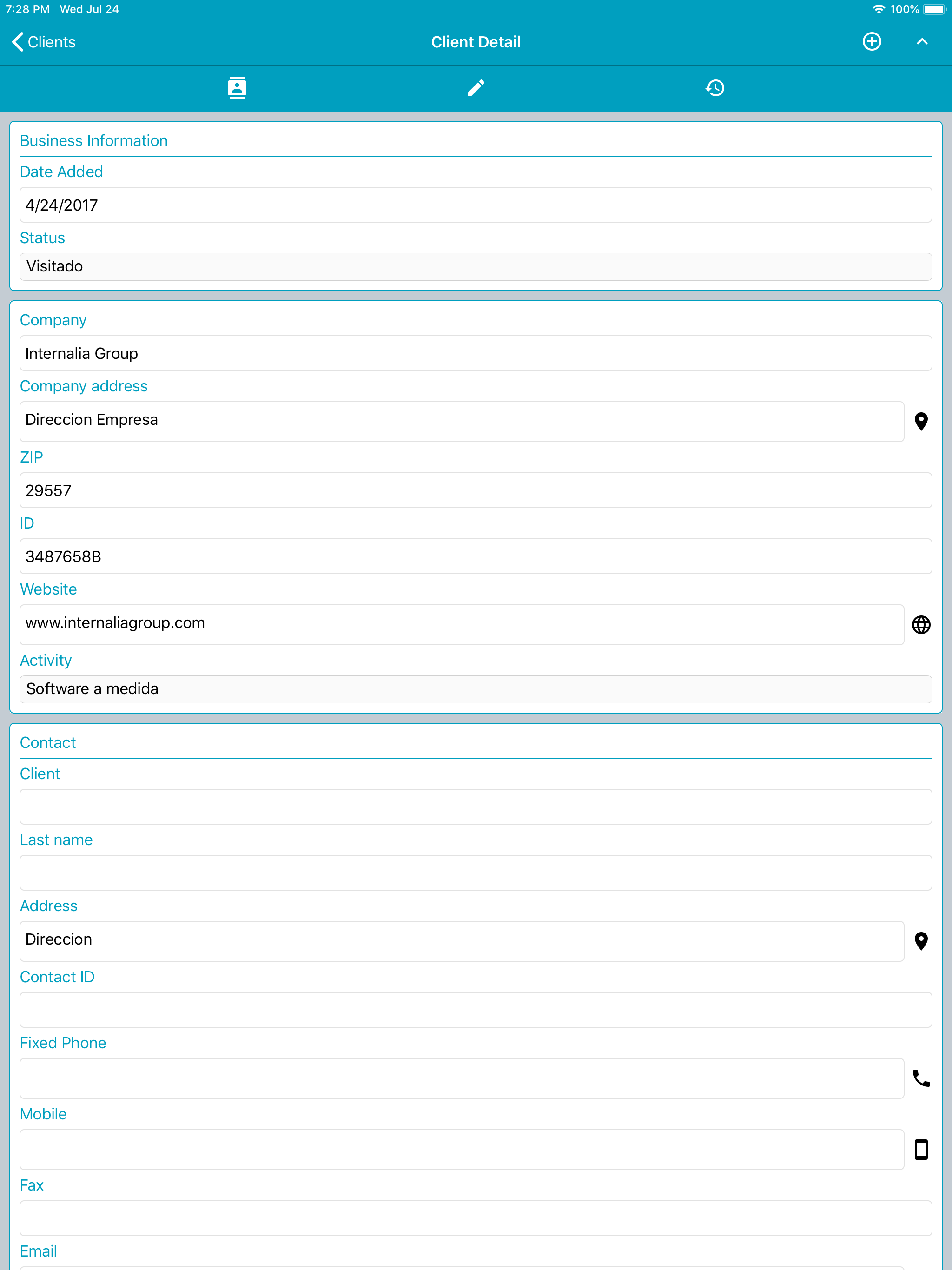The height and width of the screenshot is (1270, 952).
Task: Tap the Wi-Fi status icon
Action: tap(878, 9)
